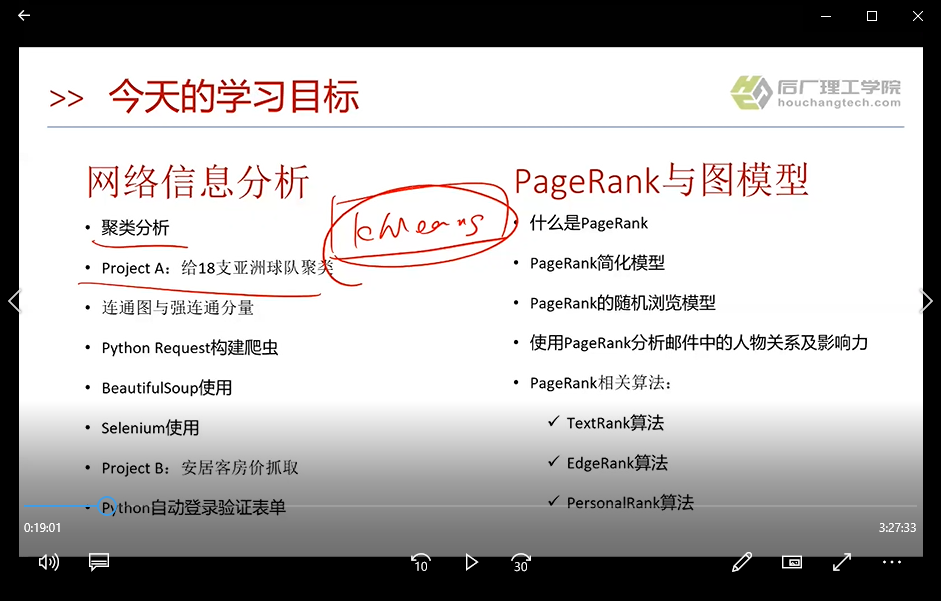Click the seek bar position handle
The height and width of the screenshot is (601, 941).
[107, 506]
